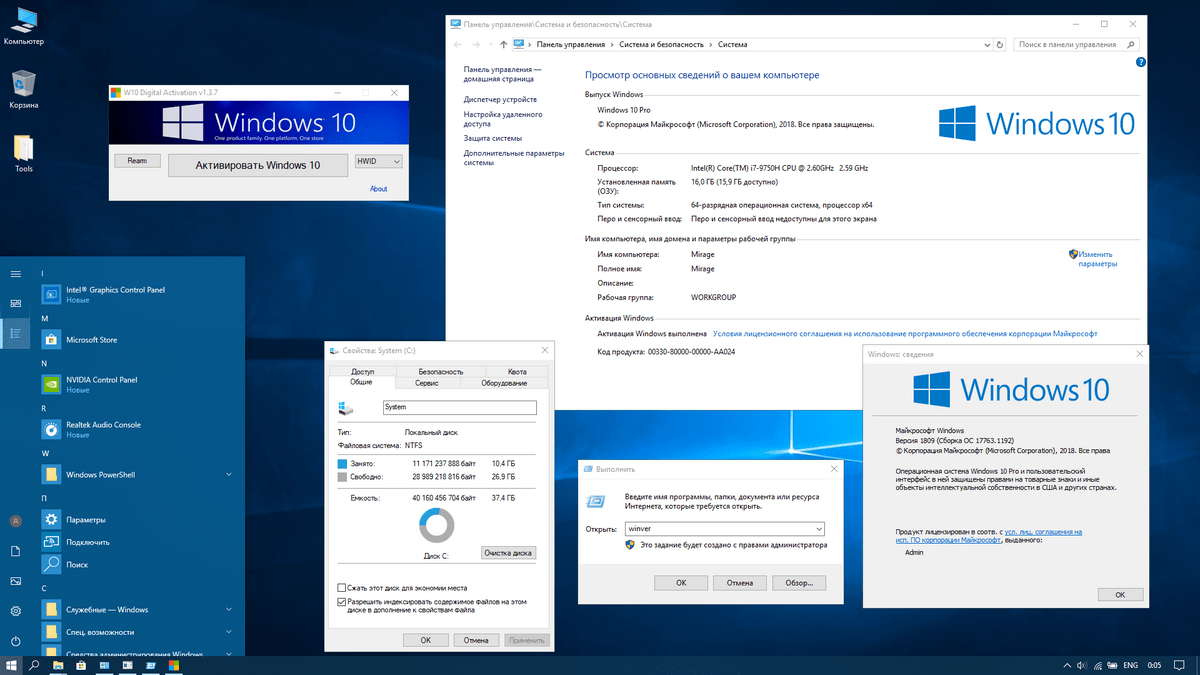Click the help icon in the System window
The height and width of the screenshot is (675, 1200).
(x=1141, y=62)
